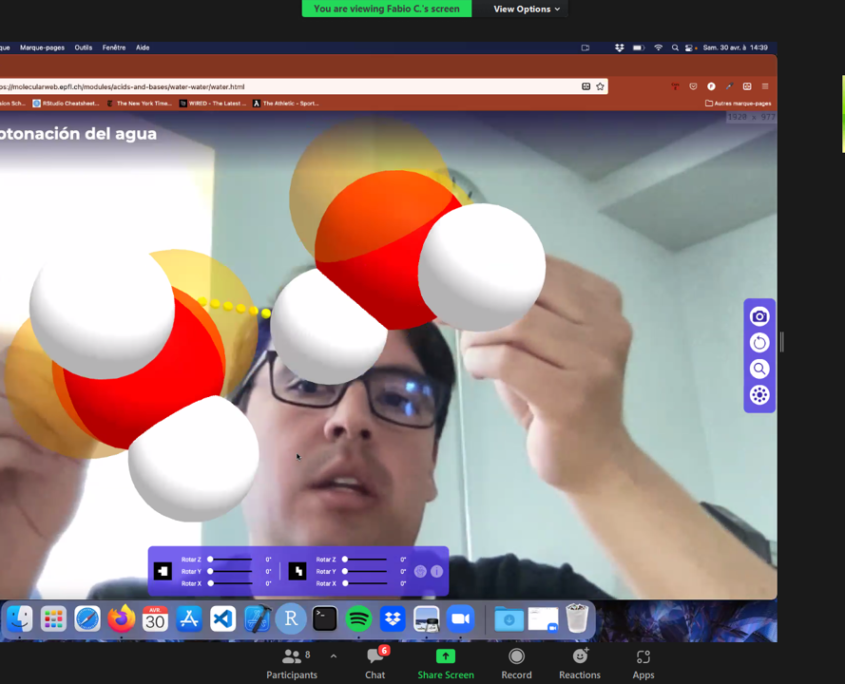845x684 pixels.
Task: Click the camera icon in the purple AR toolbar
Action: pos(759,317)
